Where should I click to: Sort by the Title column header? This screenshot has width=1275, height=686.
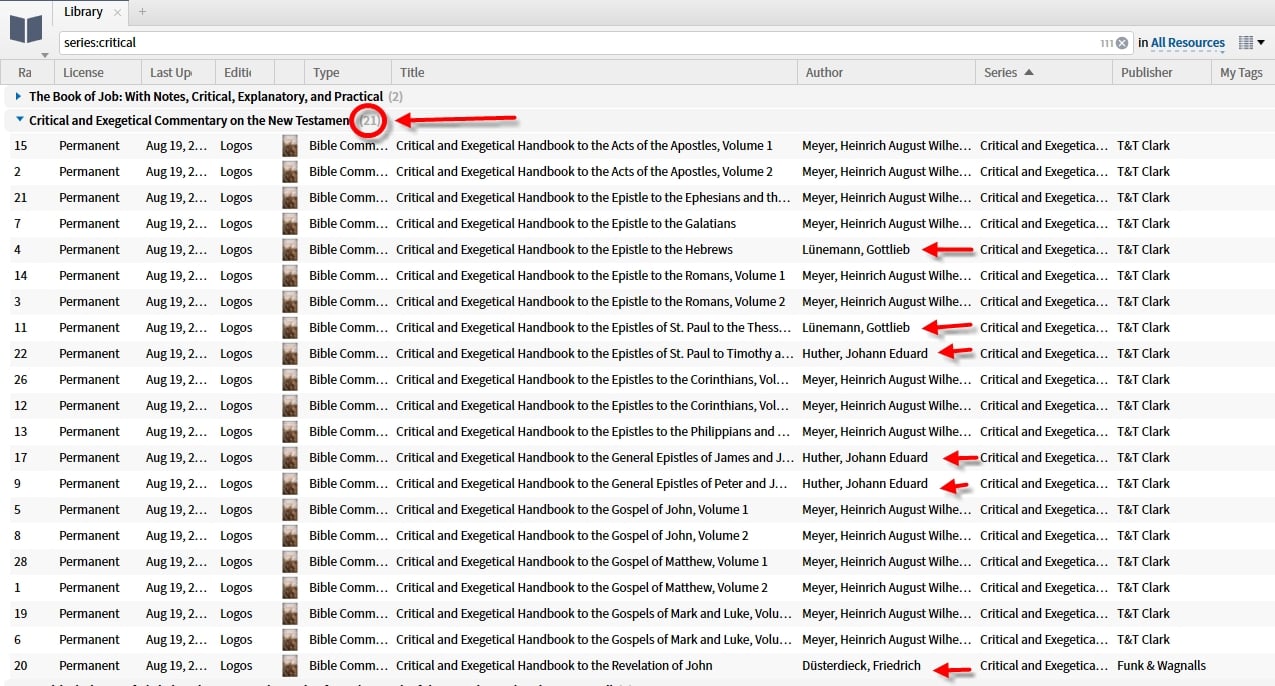(594, 72)
